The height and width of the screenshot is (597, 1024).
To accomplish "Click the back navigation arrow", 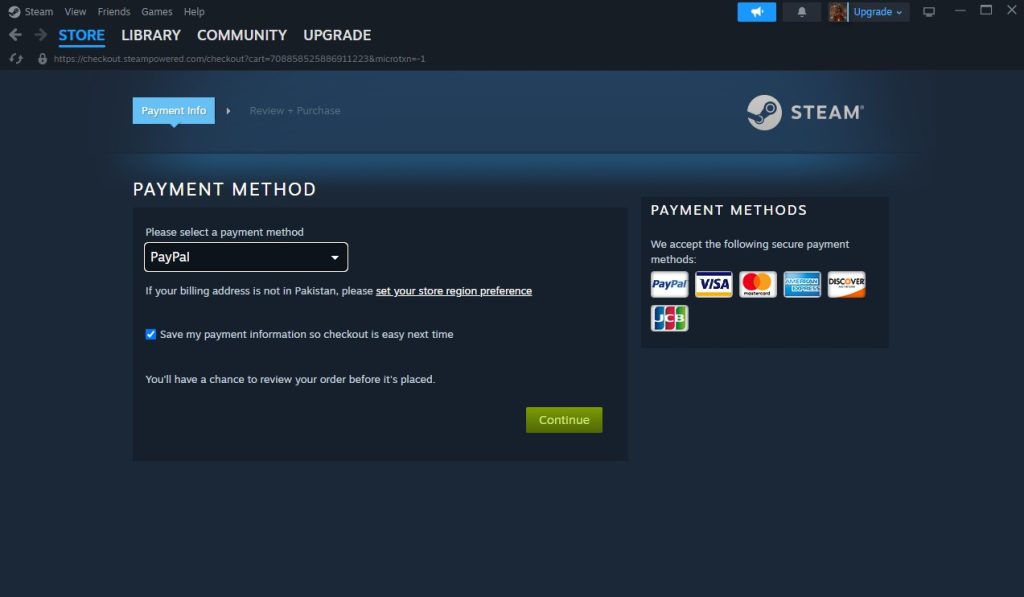I will [x=15, y=35].
